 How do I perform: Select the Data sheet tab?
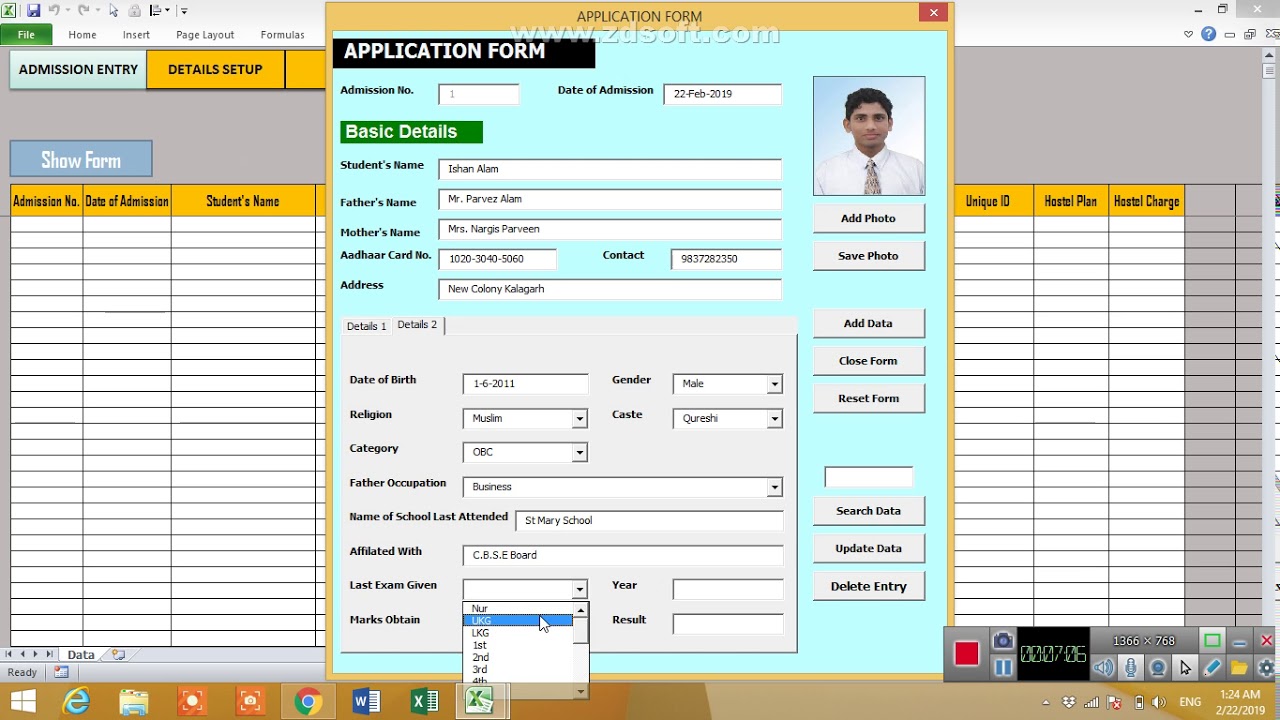pyautogui.click(x=81, y=655)
